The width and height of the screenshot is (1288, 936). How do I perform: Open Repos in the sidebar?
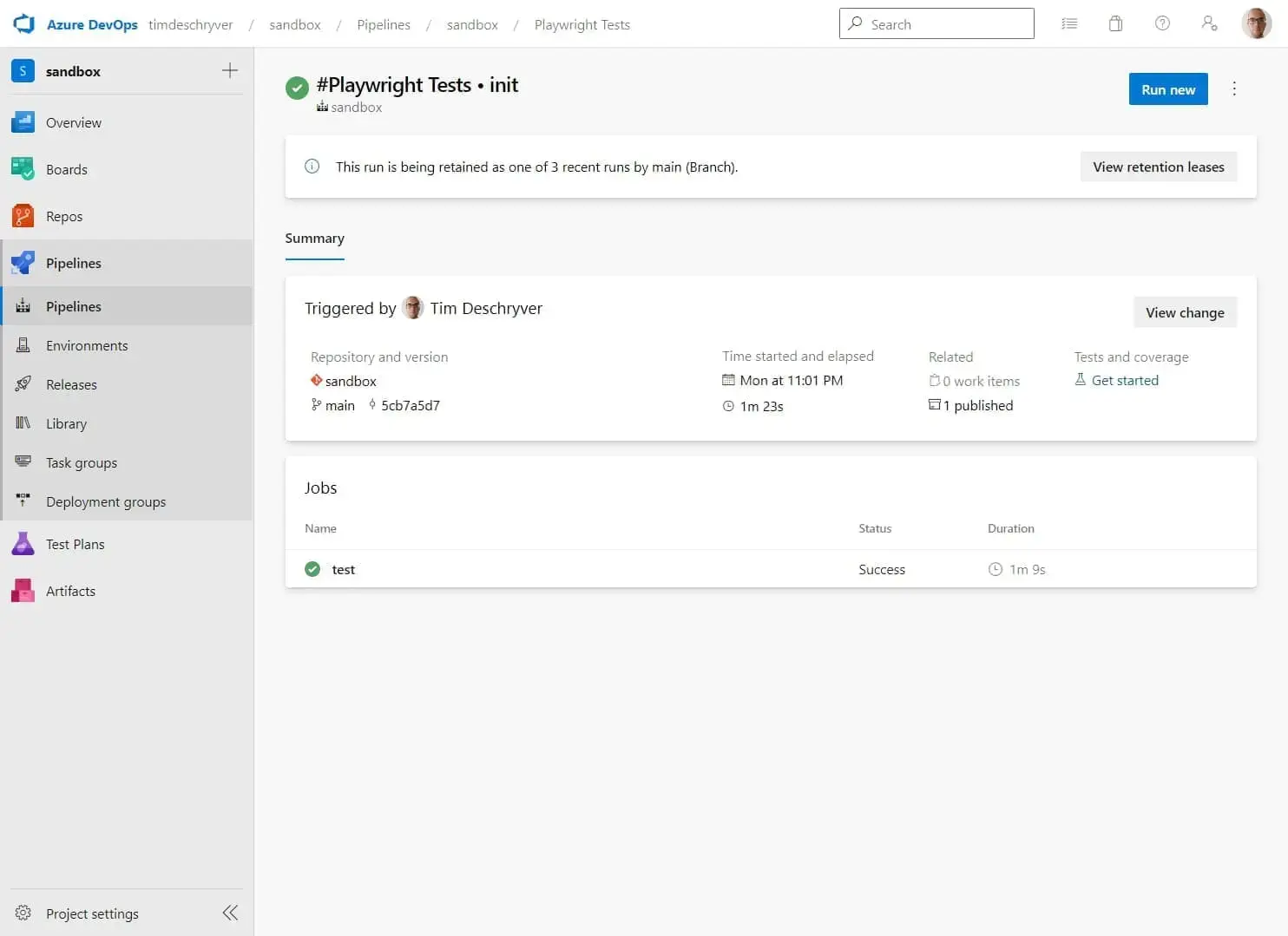[x=127, y=216]
